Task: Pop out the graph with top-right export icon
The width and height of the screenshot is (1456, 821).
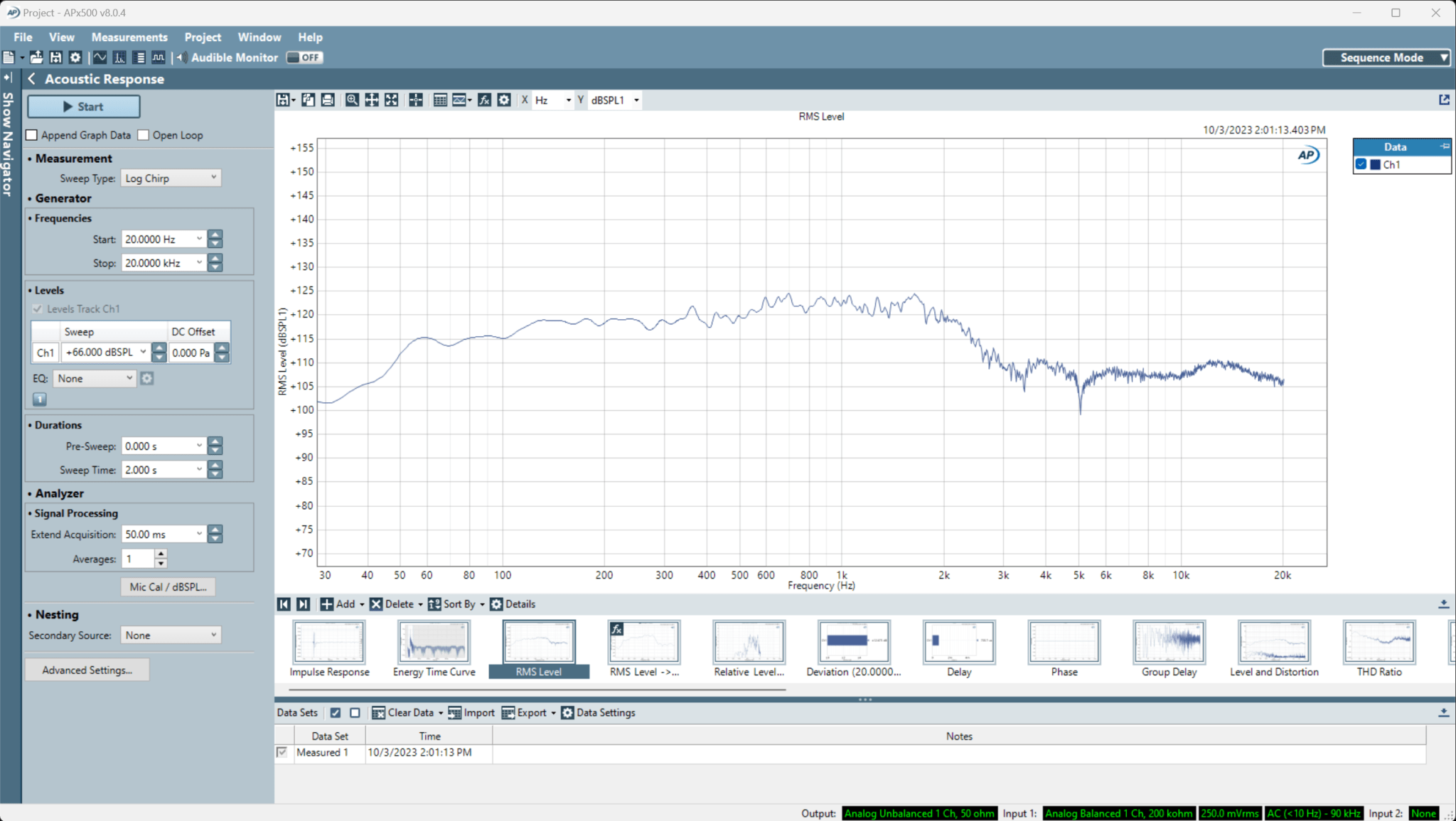Action: click(x=1444, y=100)
